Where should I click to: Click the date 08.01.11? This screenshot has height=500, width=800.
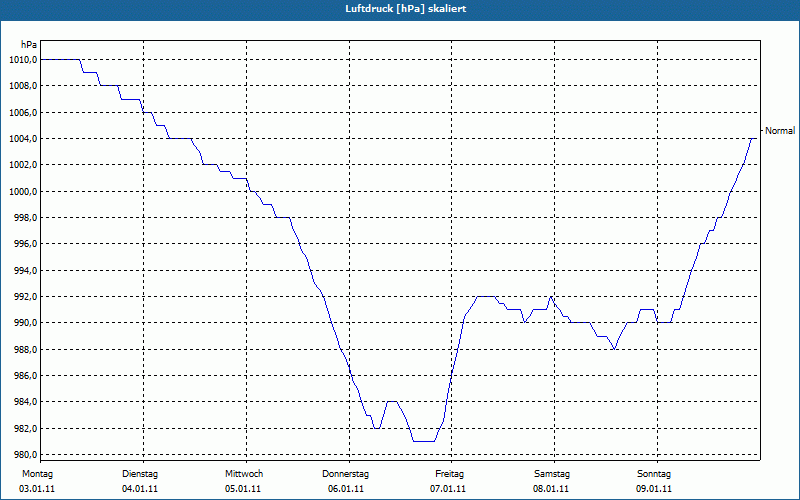[551, 489]
